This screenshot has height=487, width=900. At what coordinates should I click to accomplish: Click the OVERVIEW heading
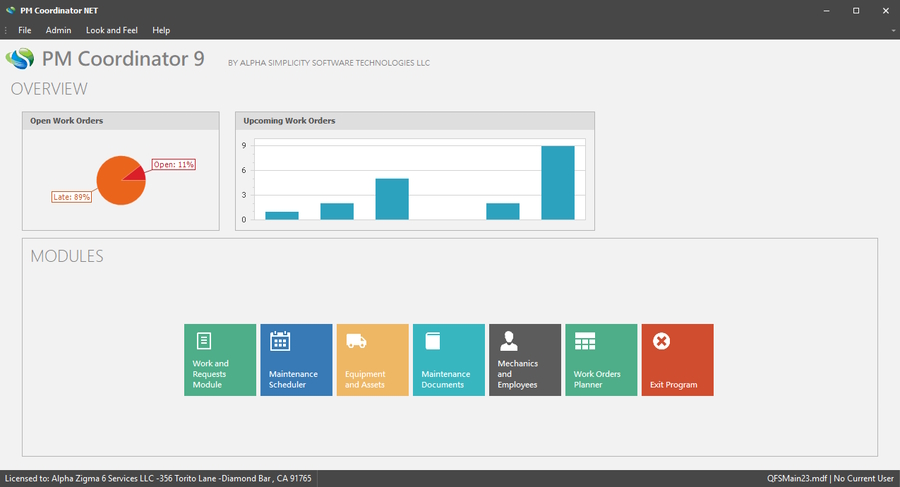coord(49,89)
